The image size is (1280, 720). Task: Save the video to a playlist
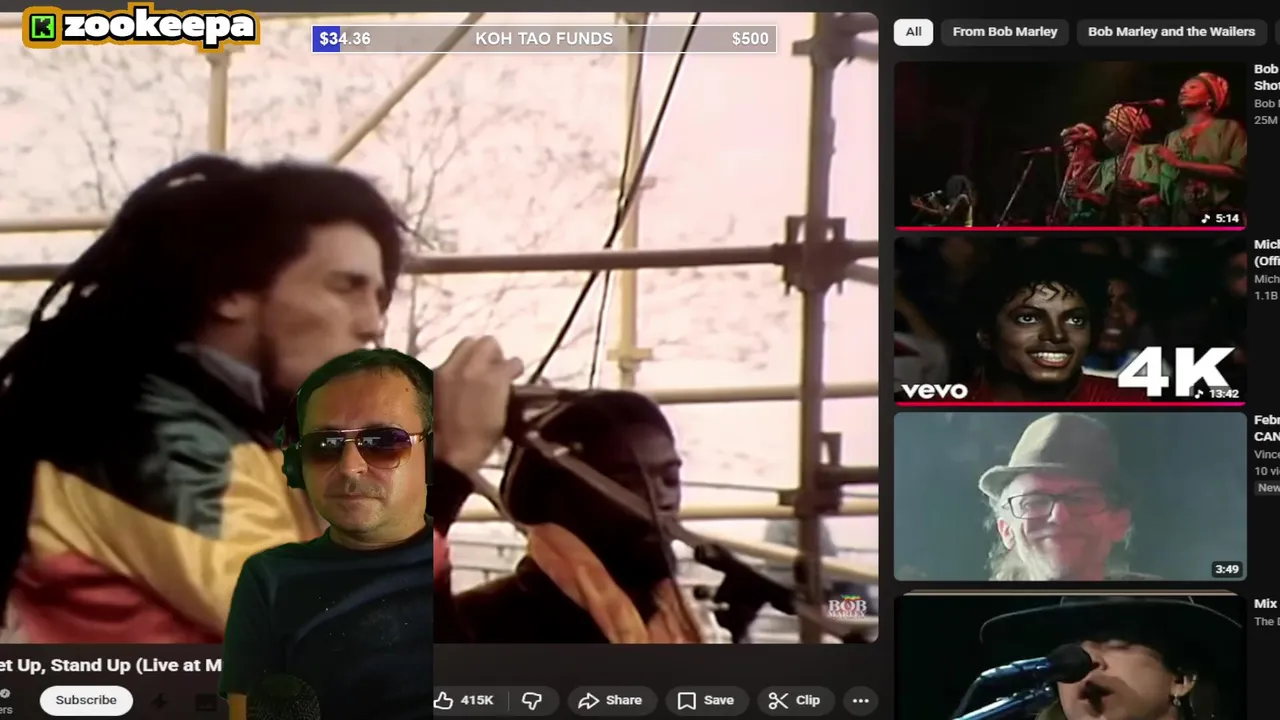pyautogui.click(x=706, y=700)
